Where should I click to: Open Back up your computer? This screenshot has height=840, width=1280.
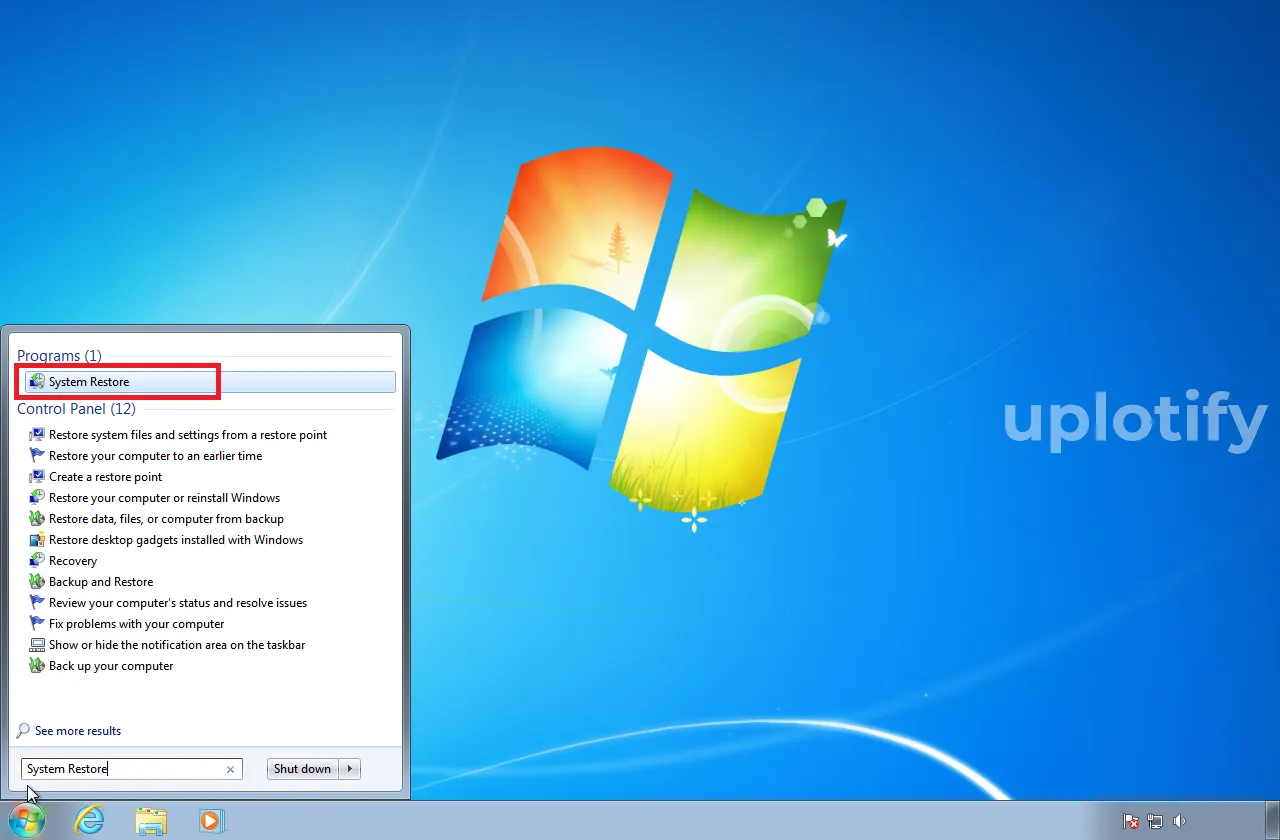[x=111, y=666]
